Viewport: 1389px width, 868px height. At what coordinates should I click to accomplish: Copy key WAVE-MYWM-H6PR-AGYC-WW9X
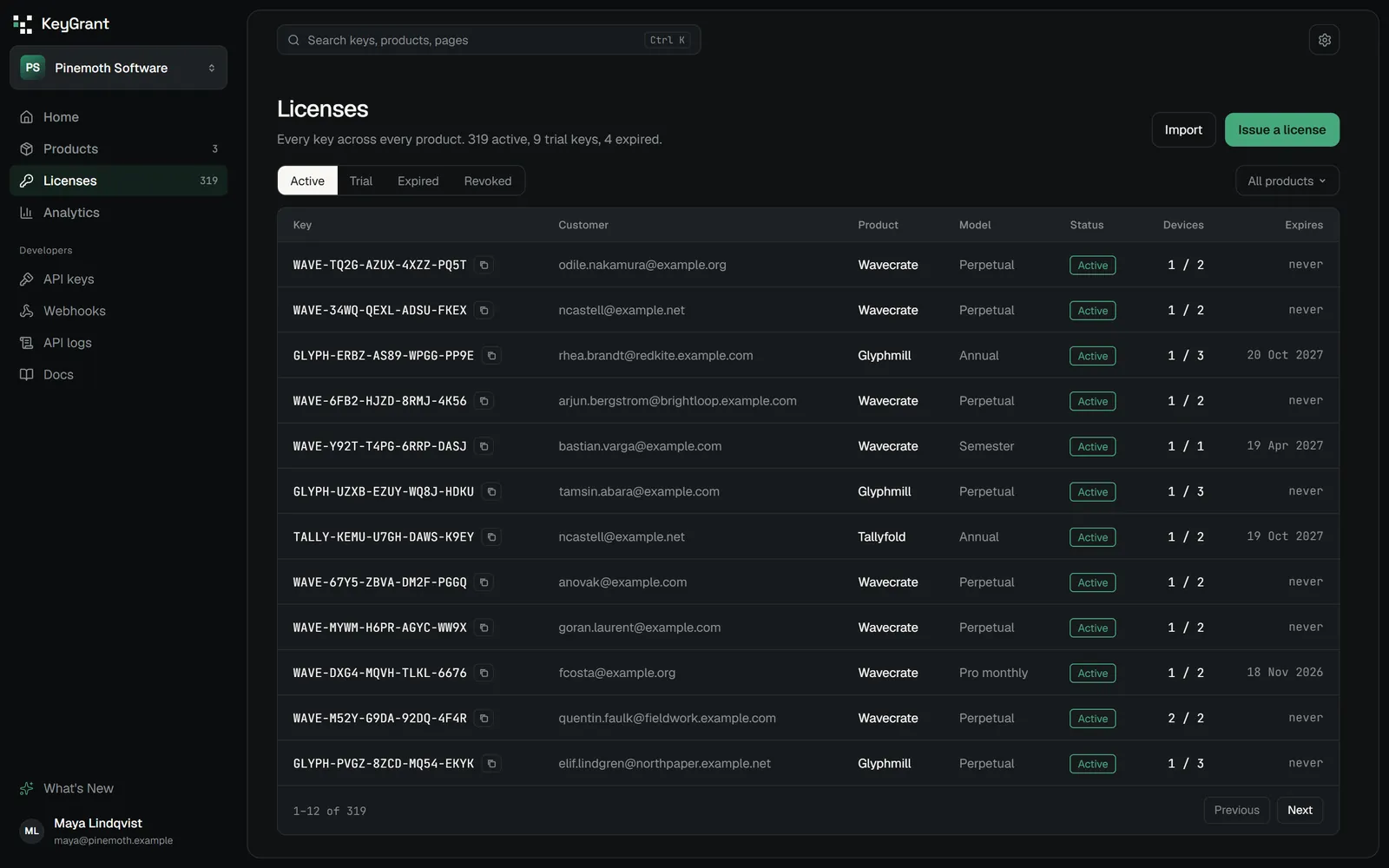(x=484, y=628)
